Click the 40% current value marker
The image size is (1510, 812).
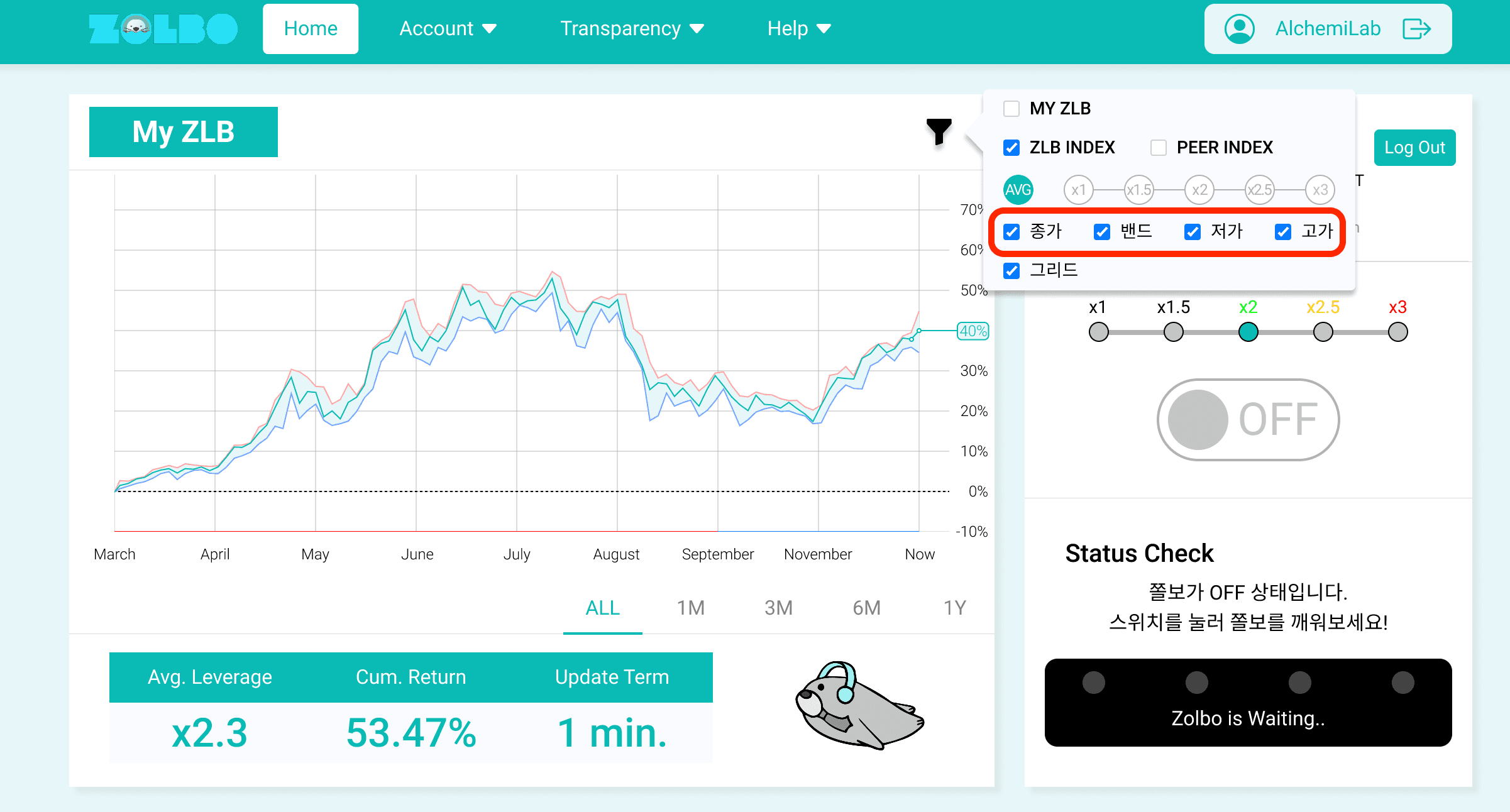(973, 331)
